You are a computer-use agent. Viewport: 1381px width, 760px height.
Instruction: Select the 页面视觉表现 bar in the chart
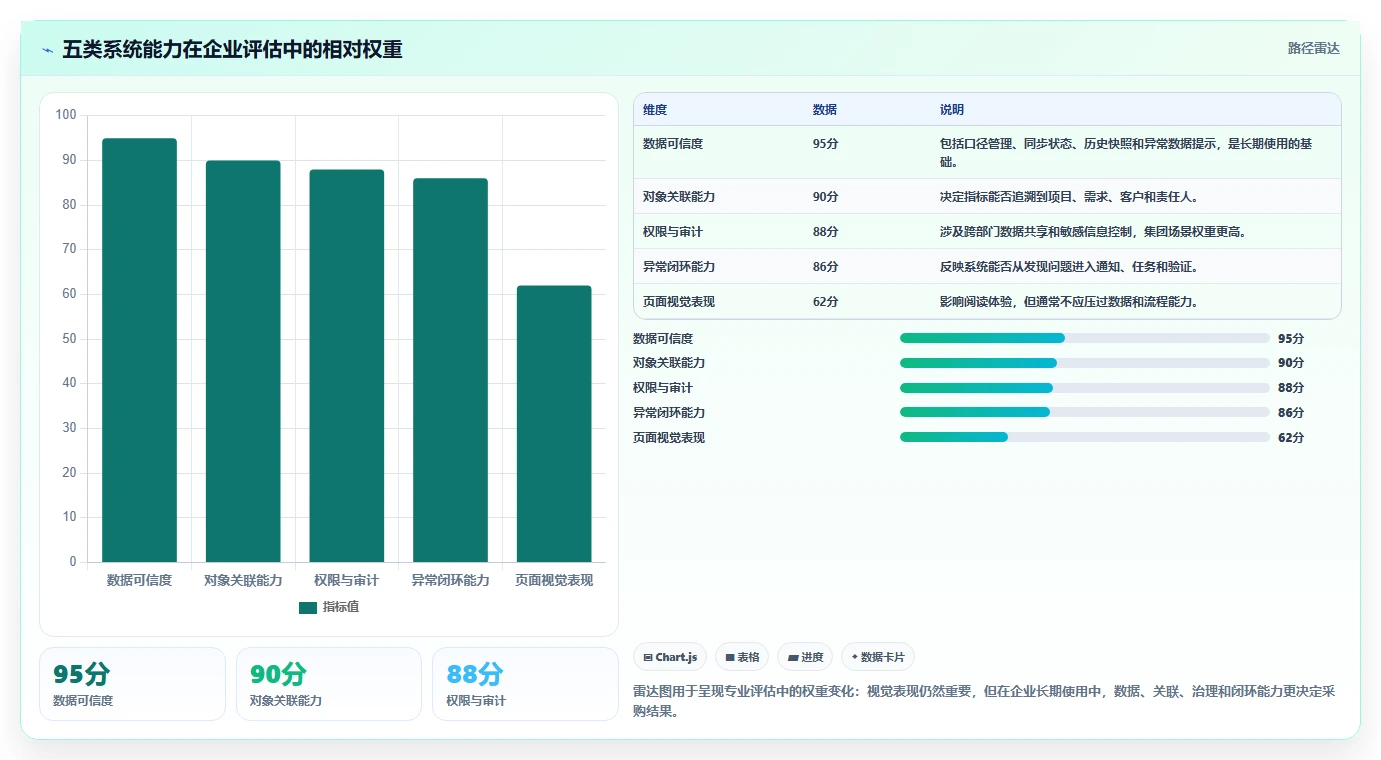coord(554,424)
